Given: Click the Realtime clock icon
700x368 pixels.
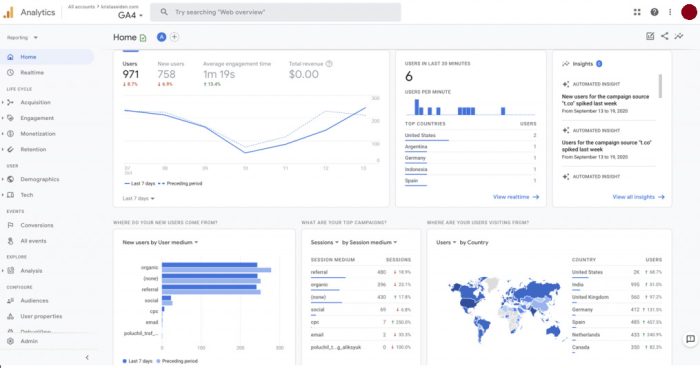Looking at the screenshot, I should (x=11, y=72).
